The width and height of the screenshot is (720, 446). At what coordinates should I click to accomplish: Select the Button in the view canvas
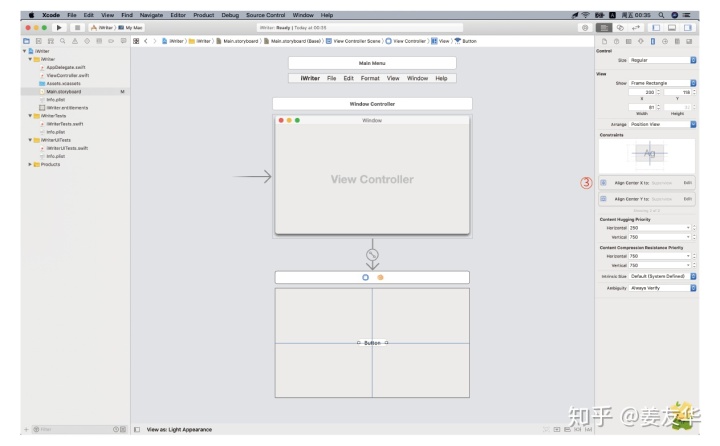tap(372, 343)
